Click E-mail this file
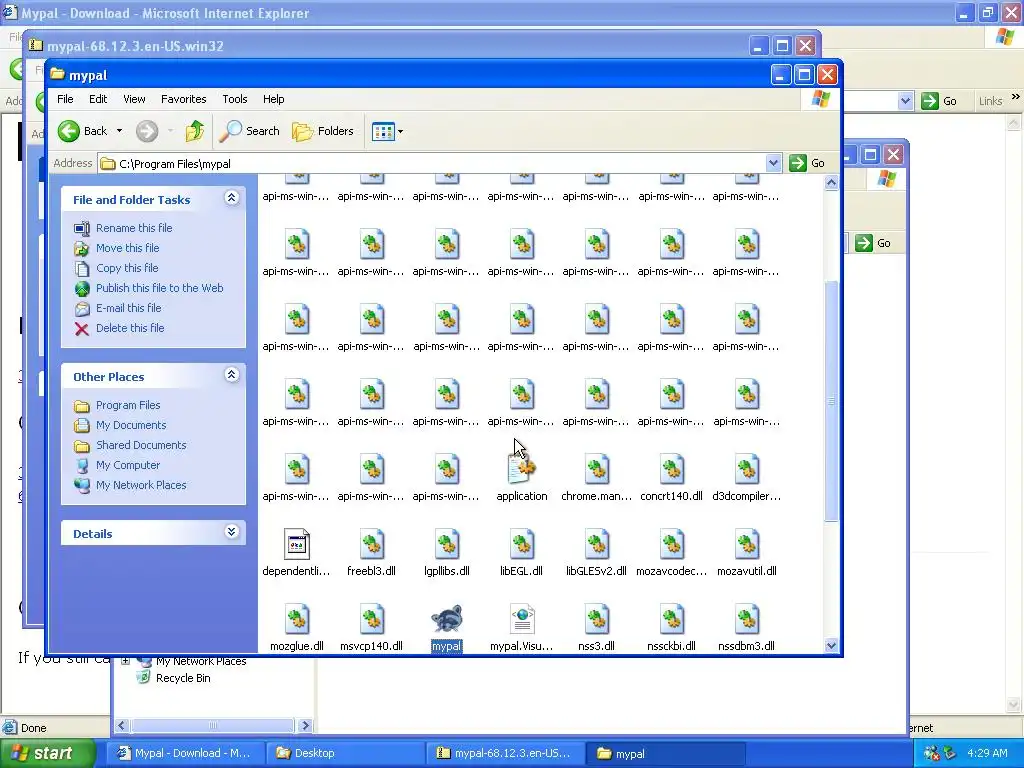1024x768 pixels. tap(129, 308)
